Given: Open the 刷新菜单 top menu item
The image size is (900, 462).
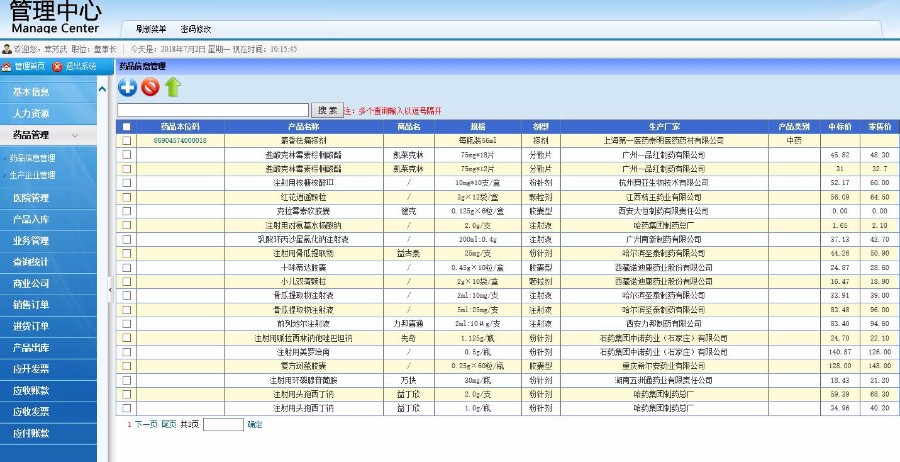Looking at the screenshot, I should tap(151, 29).
